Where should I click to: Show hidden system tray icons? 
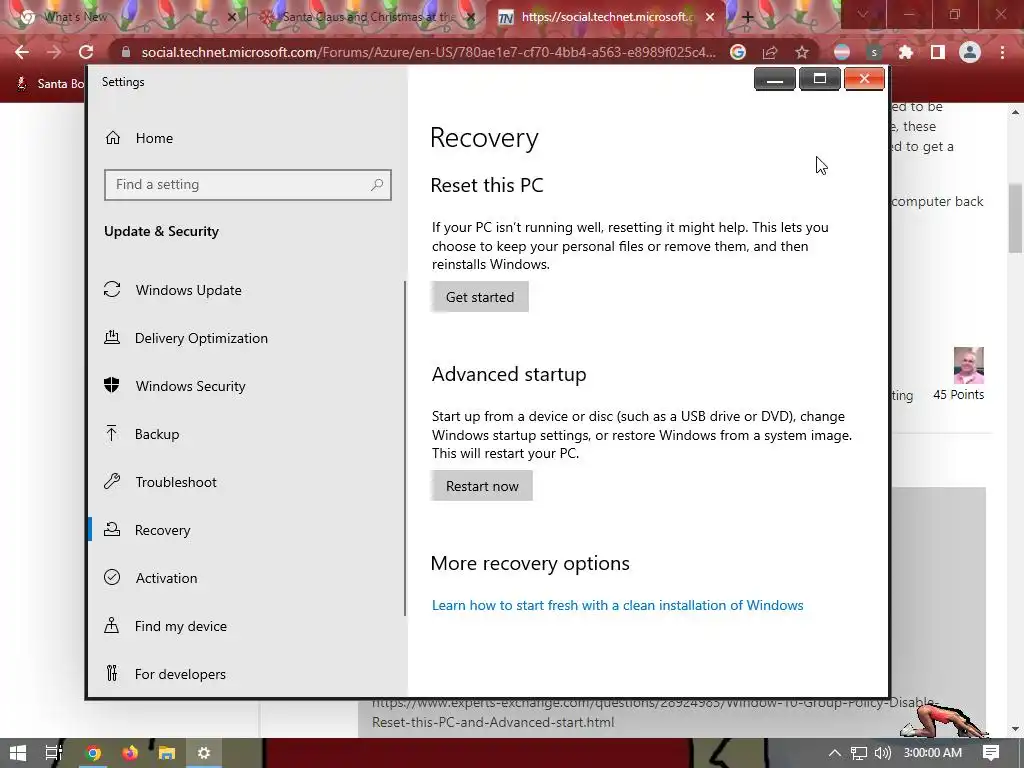point(835,753)
